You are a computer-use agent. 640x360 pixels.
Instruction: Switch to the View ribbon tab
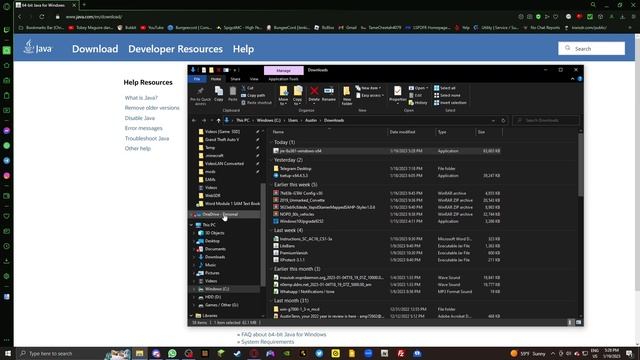[x=254, y=79]
